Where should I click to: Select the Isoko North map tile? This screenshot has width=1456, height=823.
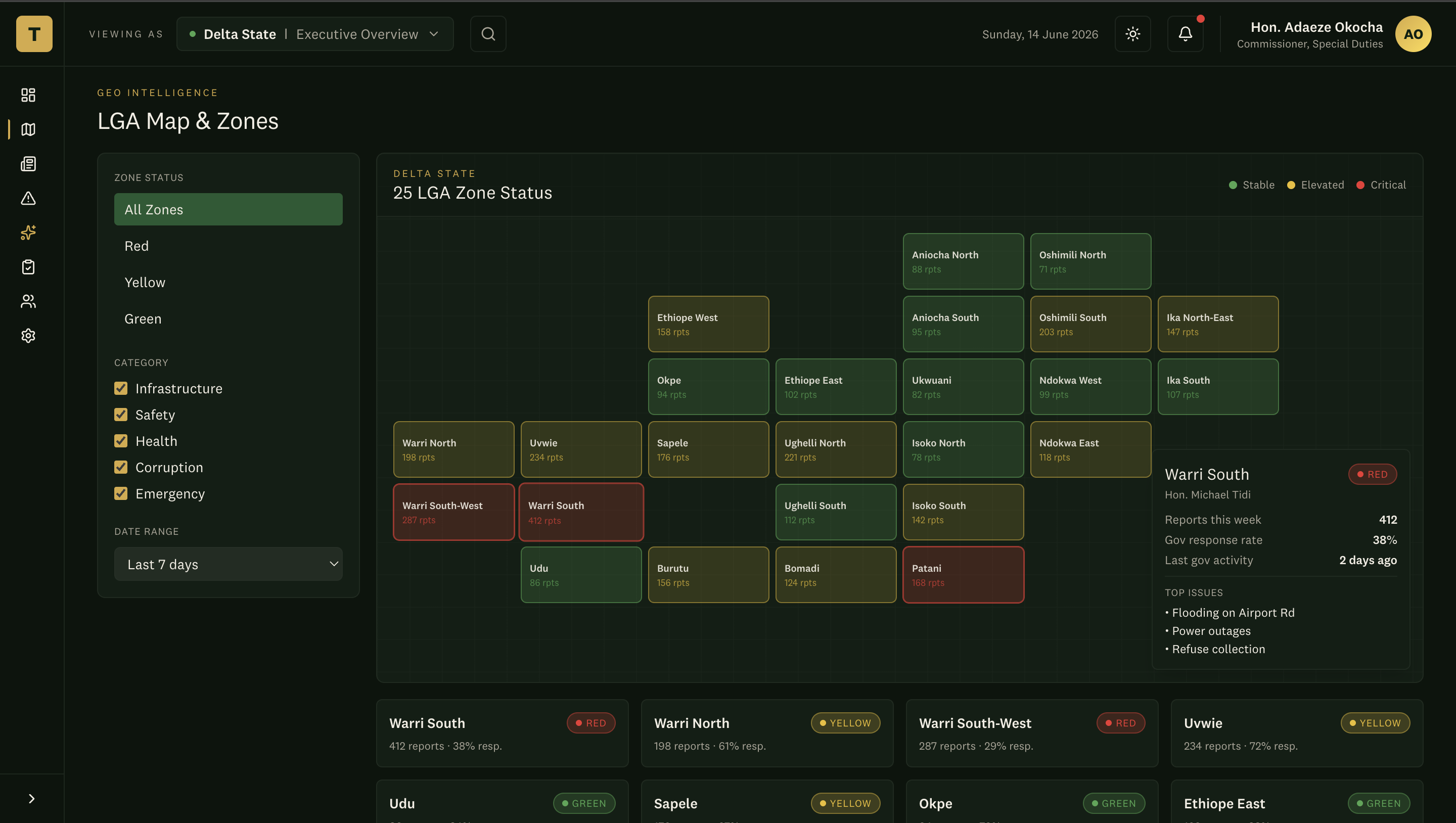pyautogui.click(x=963, y=449)
